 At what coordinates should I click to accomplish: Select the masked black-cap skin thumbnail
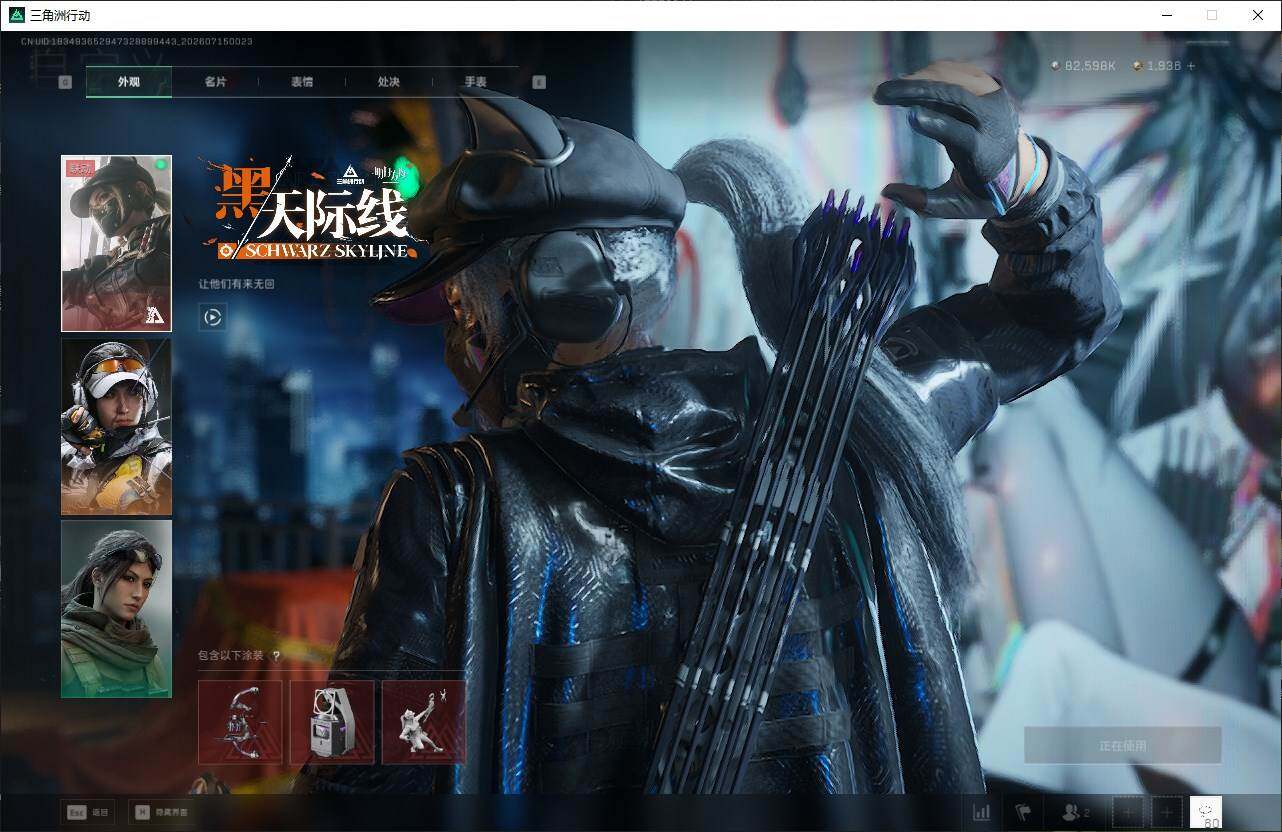coord(116,243)
